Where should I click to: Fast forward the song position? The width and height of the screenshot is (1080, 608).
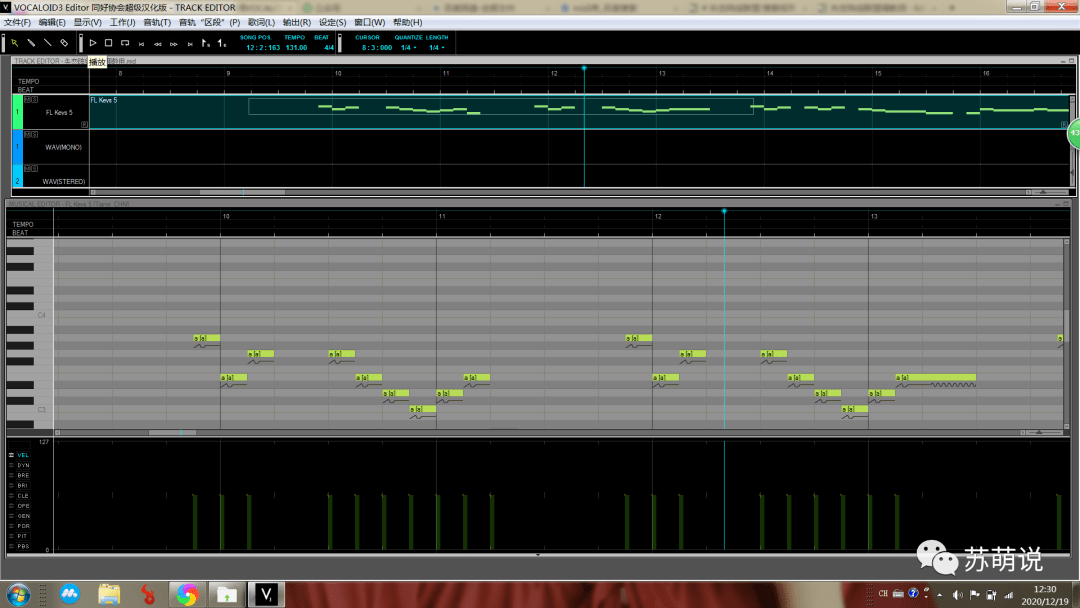pyautogui.click(x=174, y=43)
